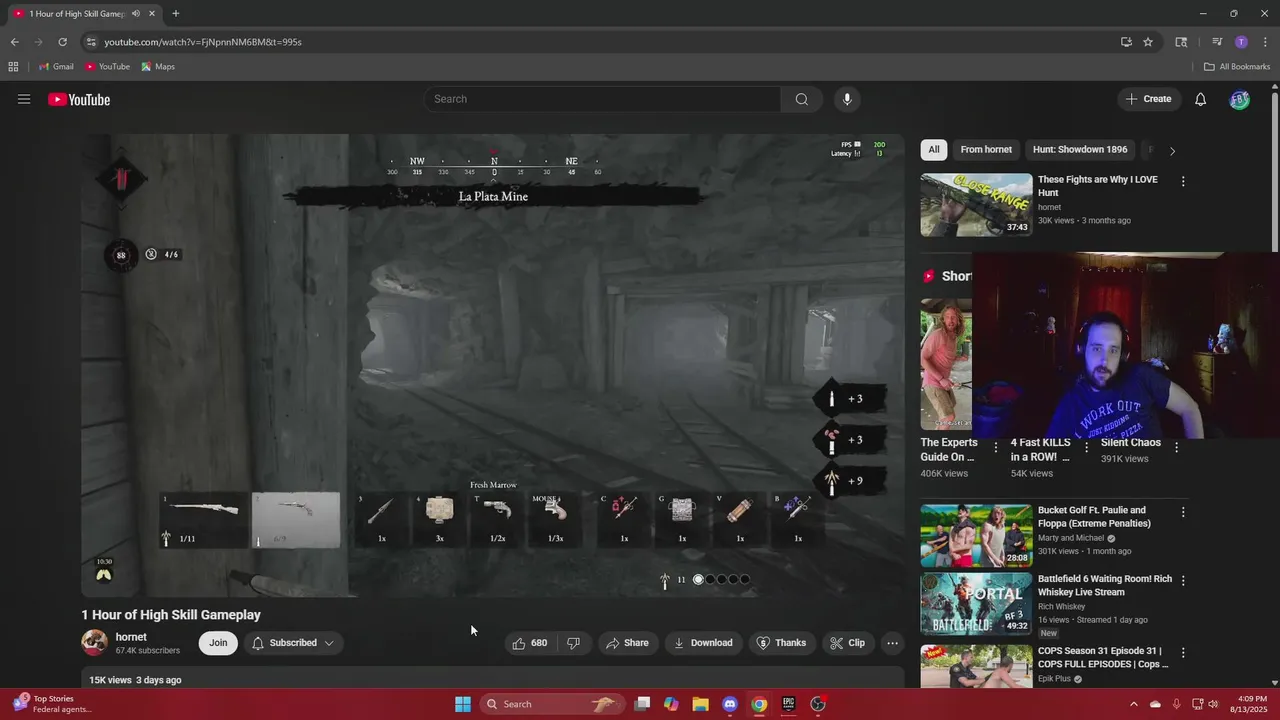Click the Join channel button

pyautogui.click(x=218, y=643)
